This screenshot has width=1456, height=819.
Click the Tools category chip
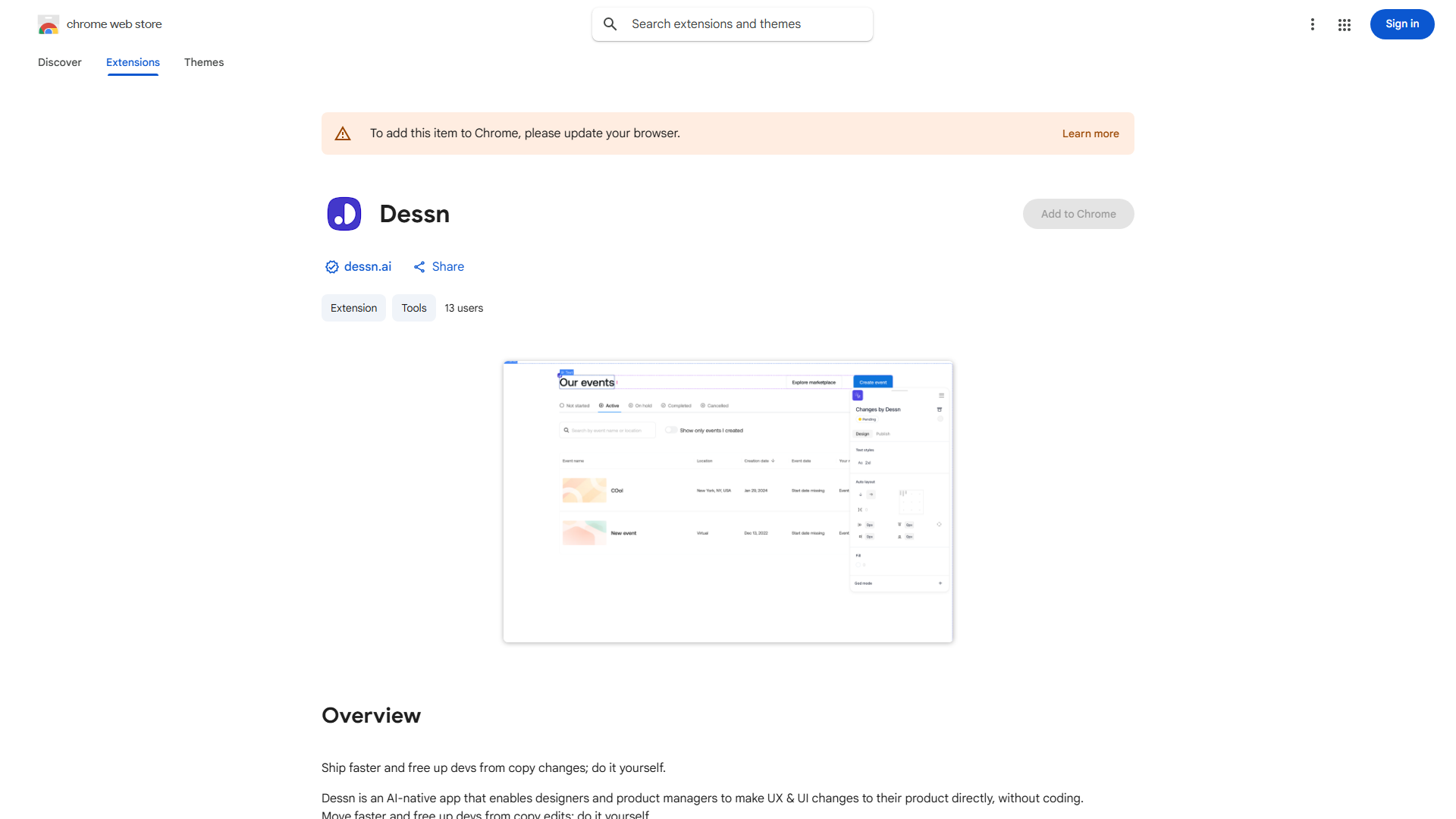pyautogui.click(x=414, y=308)
